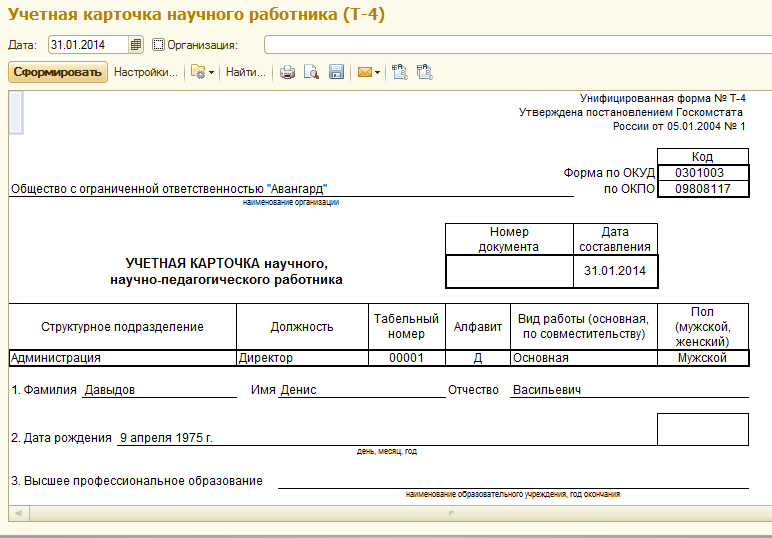The width and height of the screenshot is (772, 538).
Task: Send report by email envelope icon
Action: tap(364, 72)
